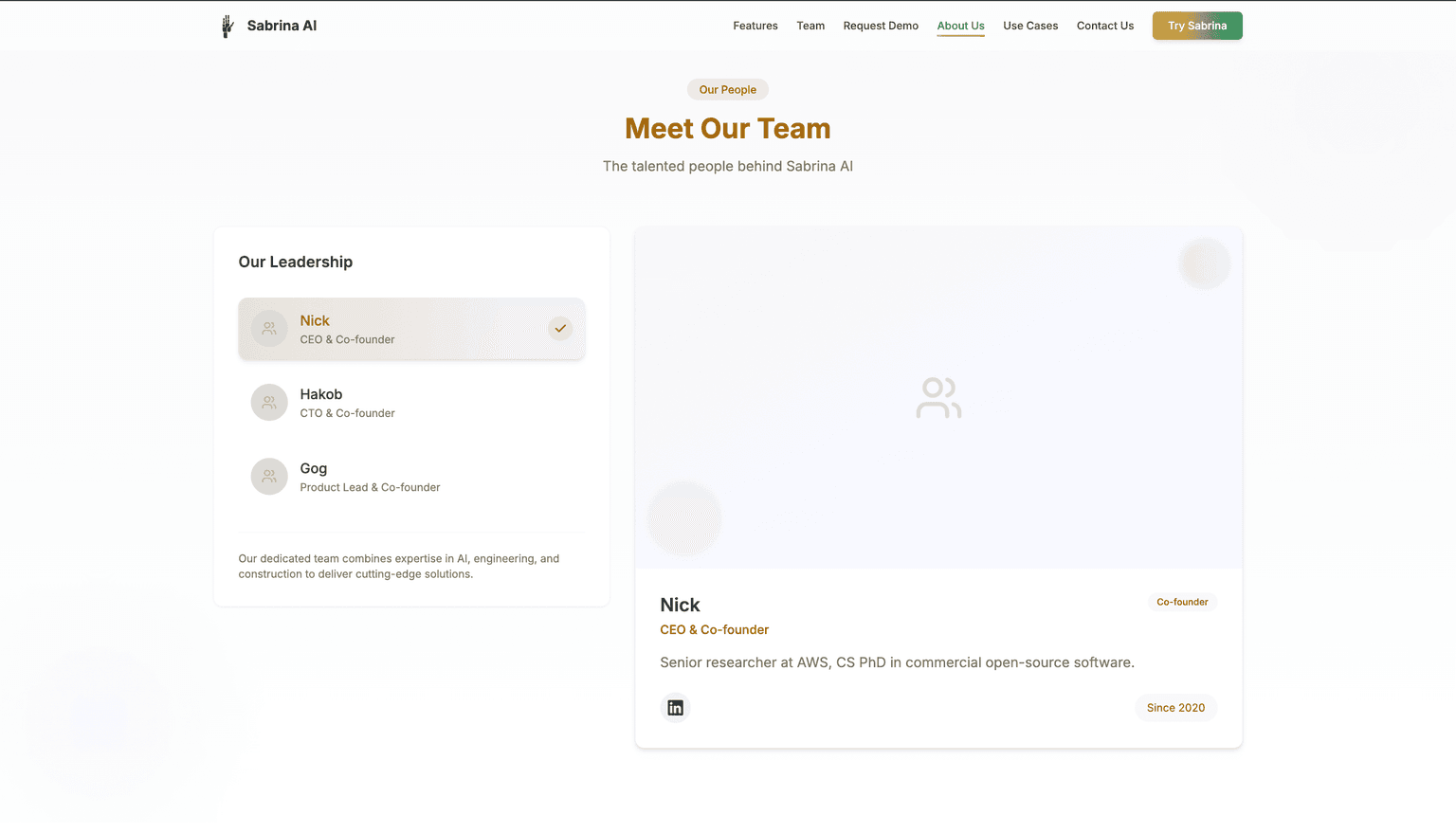Select the About Us nav item

click(961, 26)
